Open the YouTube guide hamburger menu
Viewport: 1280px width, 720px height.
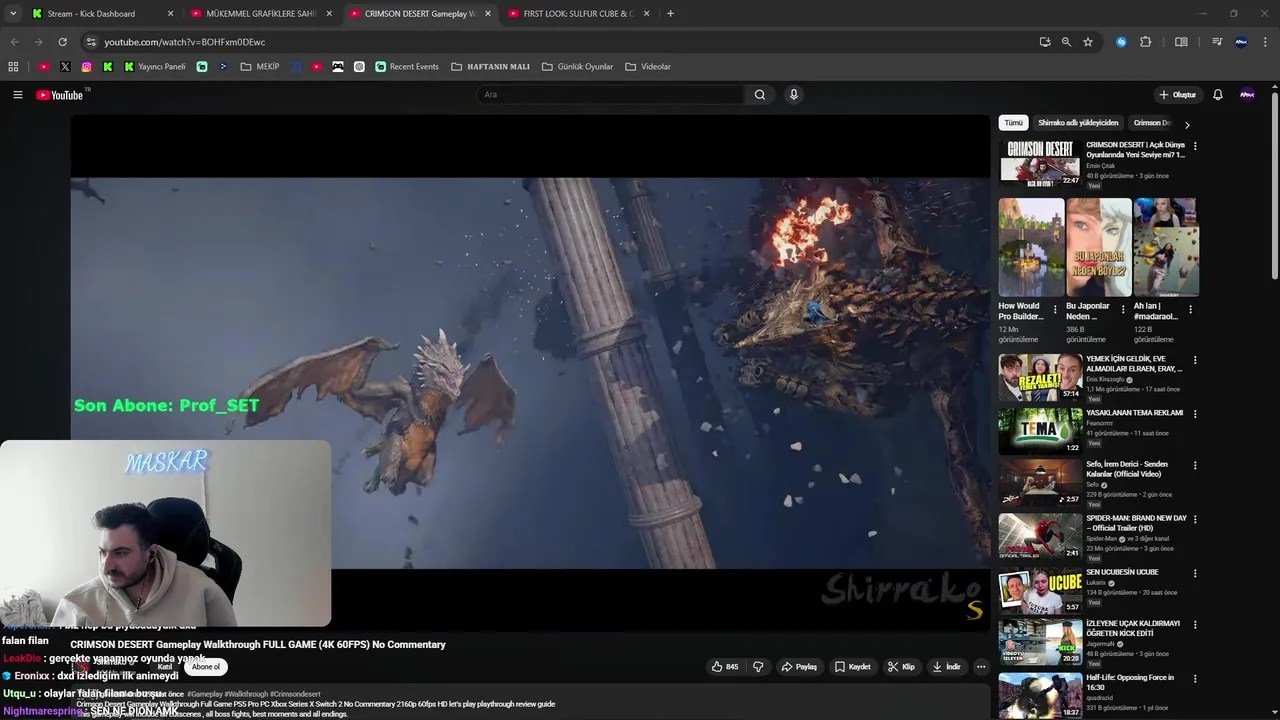(x=17, y=95)
